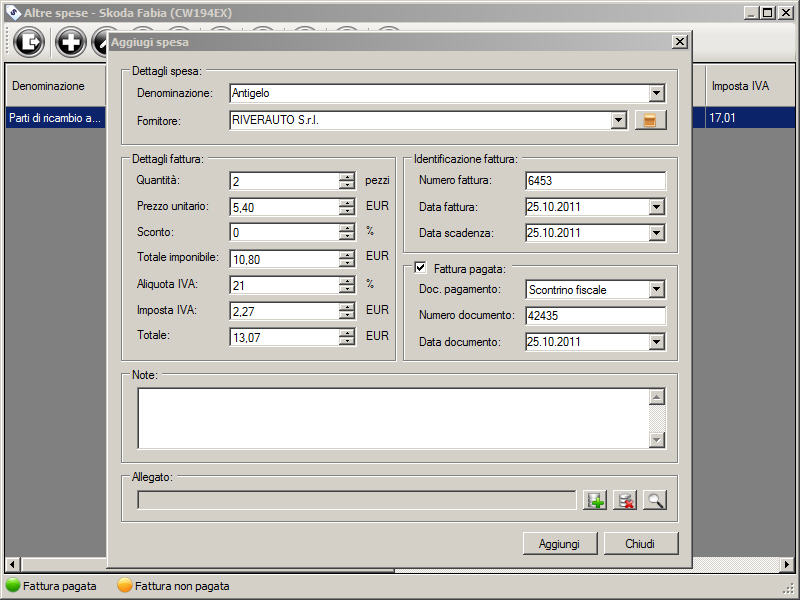Select row Parti di ricambio a...
800x600 pixels.
pyautogui.click(x=55, y=118)
